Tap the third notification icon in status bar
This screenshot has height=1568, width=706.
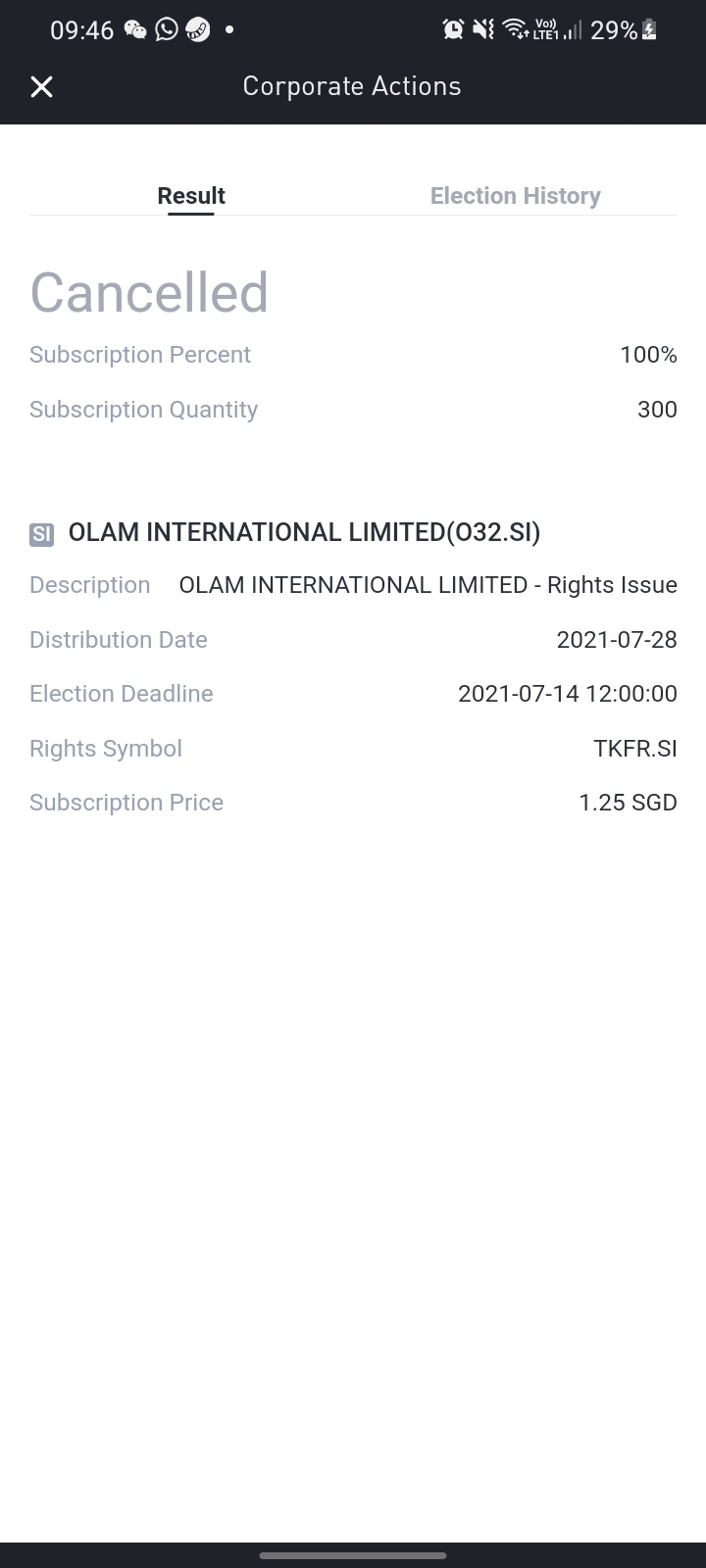click(198, 30)
